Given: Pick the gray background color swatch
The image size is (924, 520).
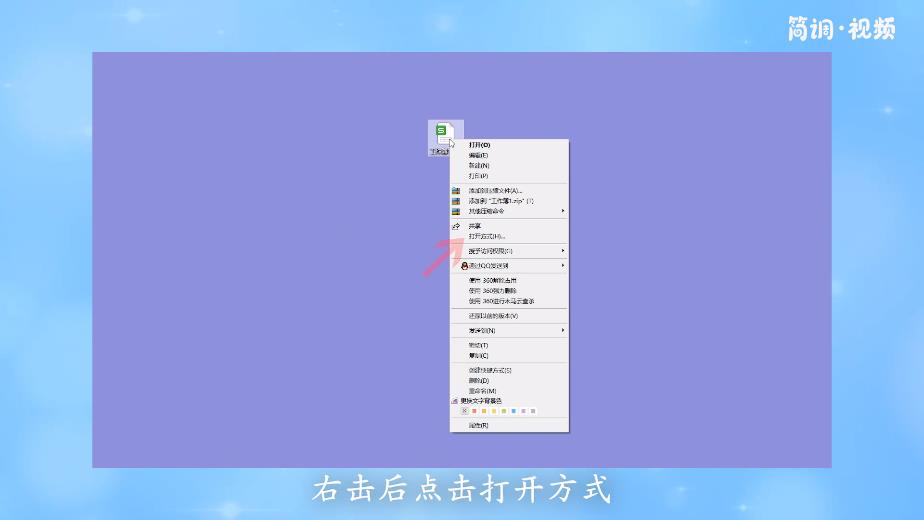Looking at the screenshot, I should [533, 411].
